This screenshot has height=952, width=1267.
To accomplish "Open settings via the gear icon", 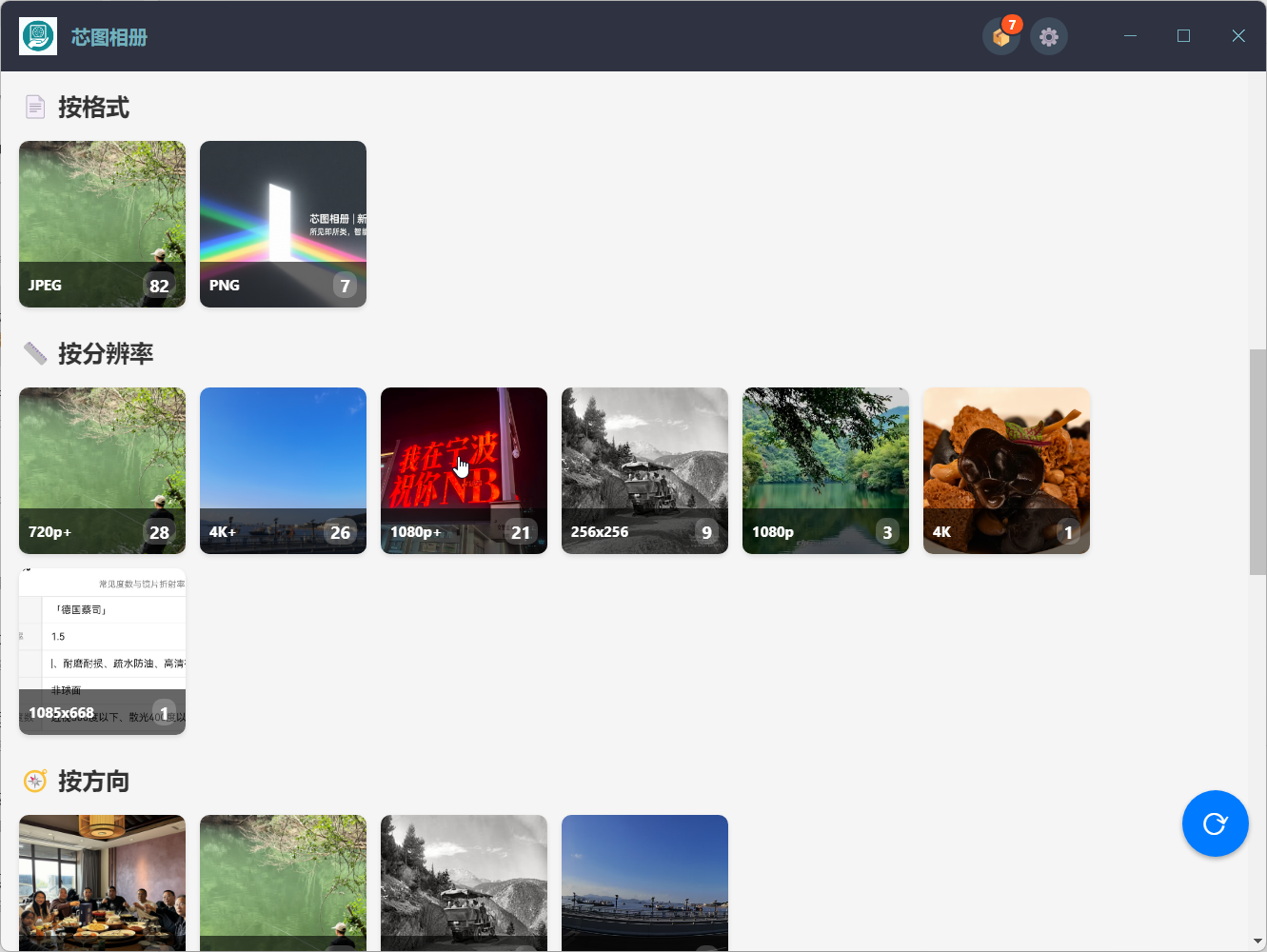I will (x=1048, y=37).
